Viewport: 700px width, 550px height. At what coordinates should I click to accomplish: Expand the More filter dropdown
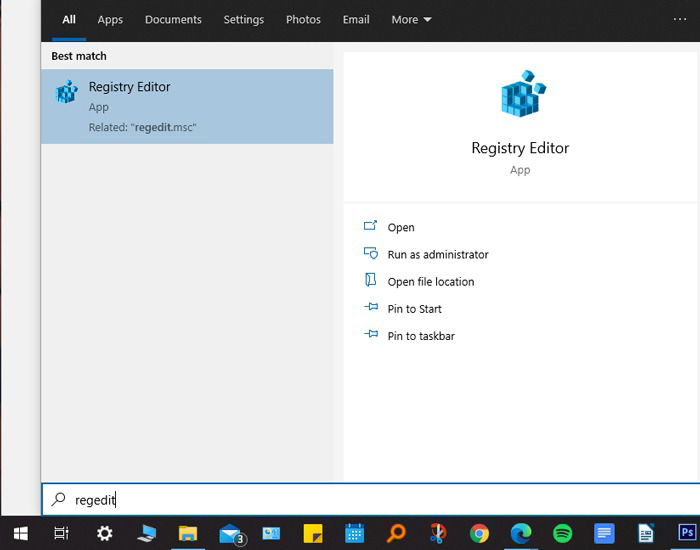(x=411, y=20)
